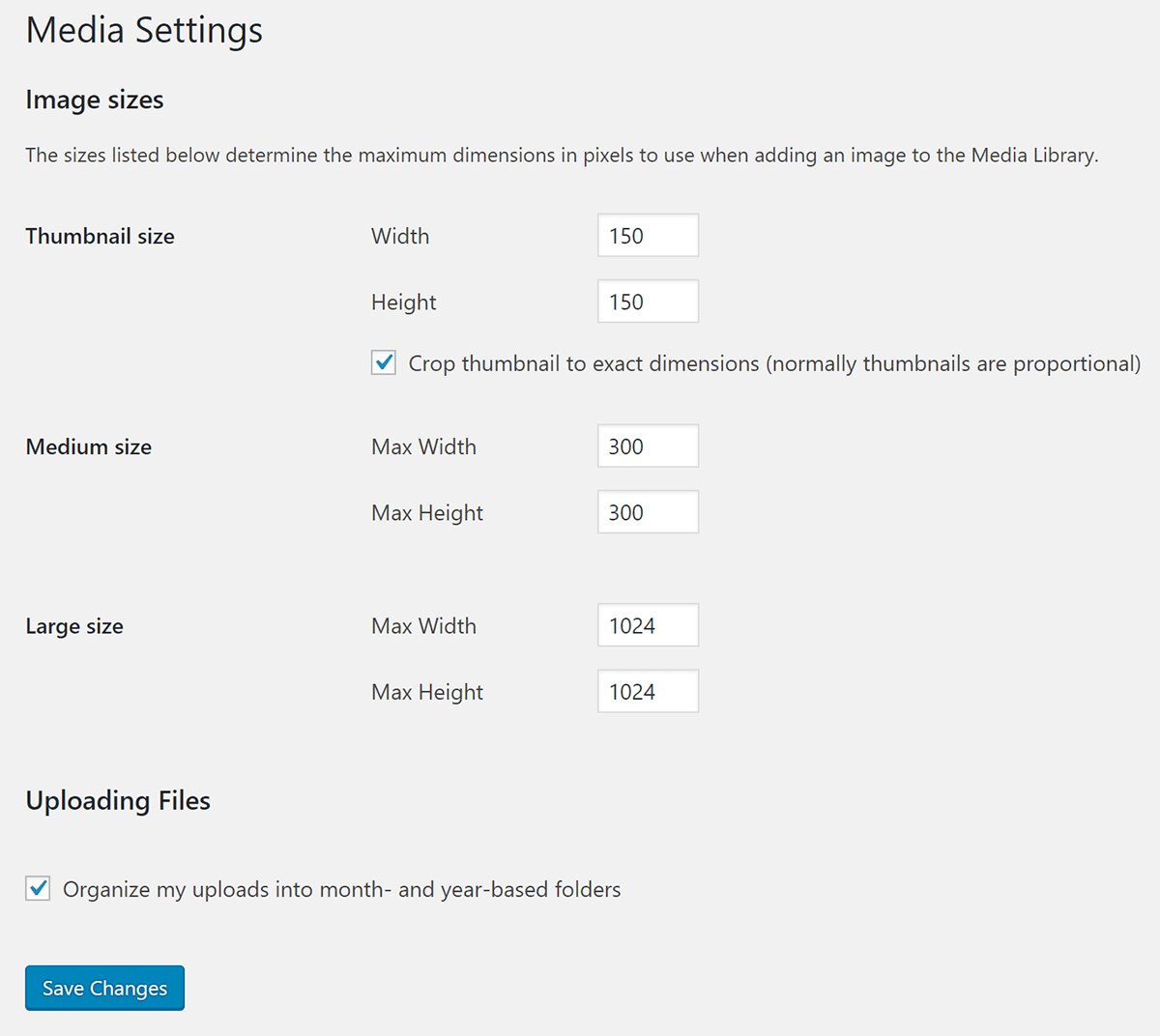This screenshot has width=1160, height=1036.
Task: Click the Large size Max Height field showing 1024
Action: 648,691
